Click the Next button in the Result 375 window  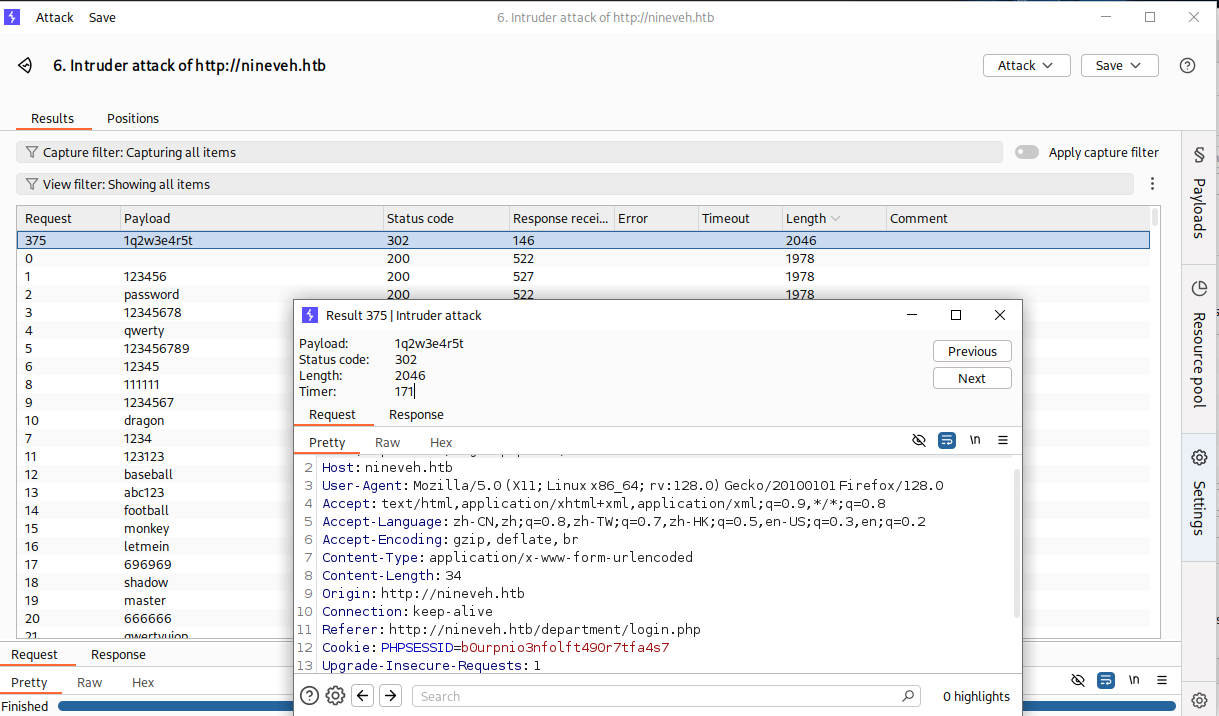pyautogui.click(x=972, y=378)
